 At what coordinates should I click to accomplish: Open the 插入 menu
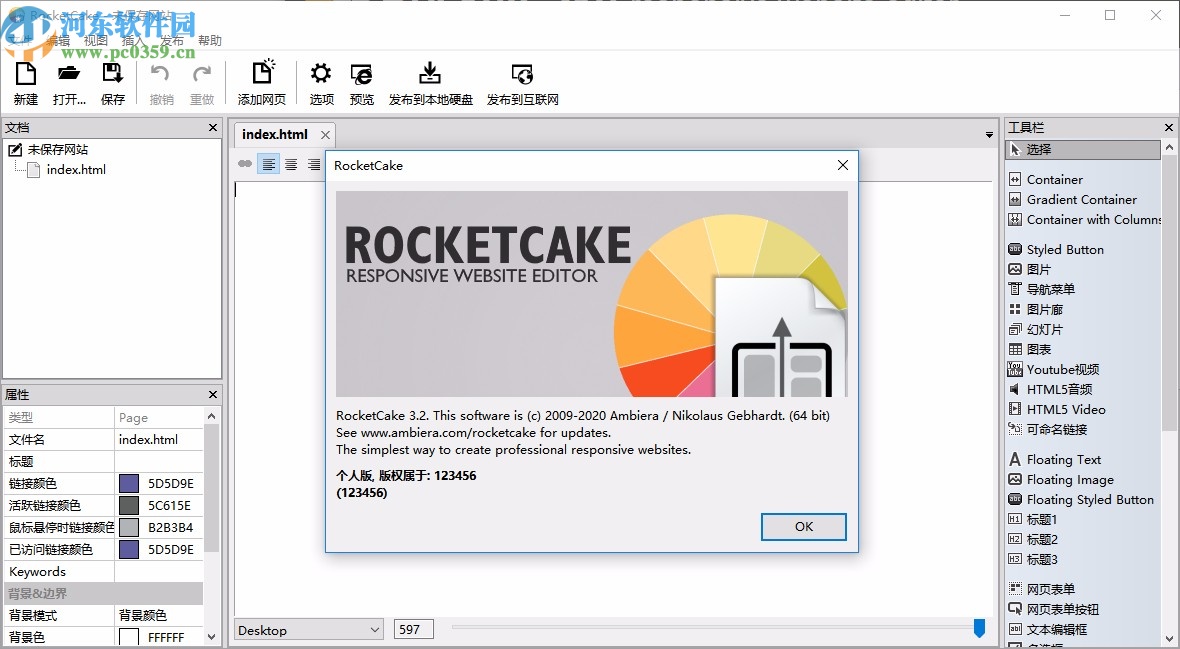pyautogui.click(x=134, y=40)
